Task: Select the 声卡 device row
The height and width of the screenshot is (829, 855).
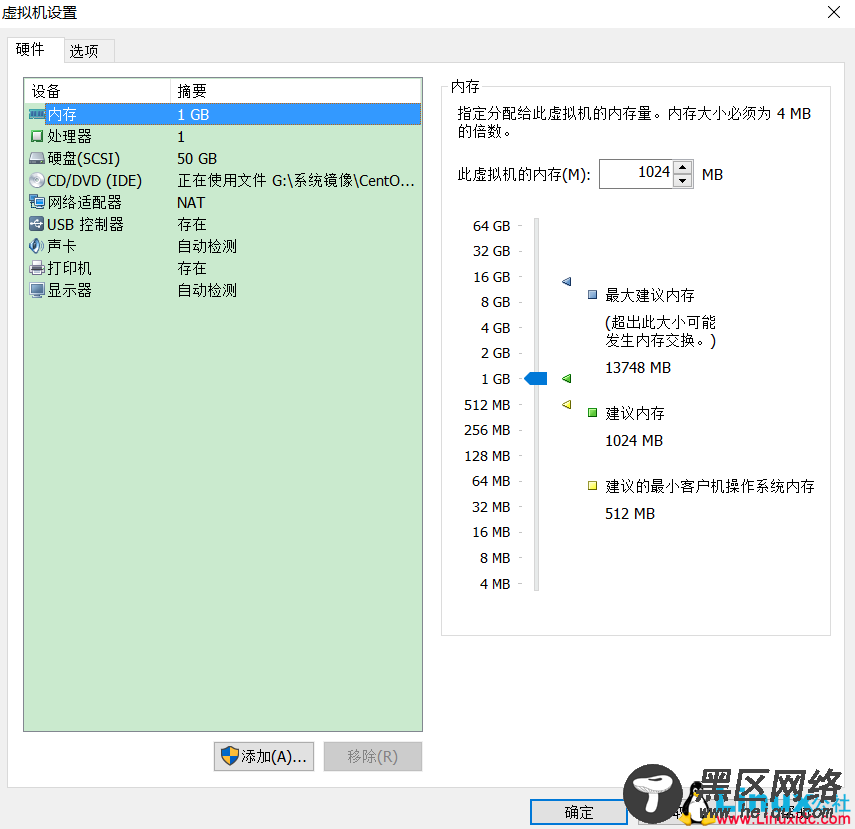Action: [224, 246]
